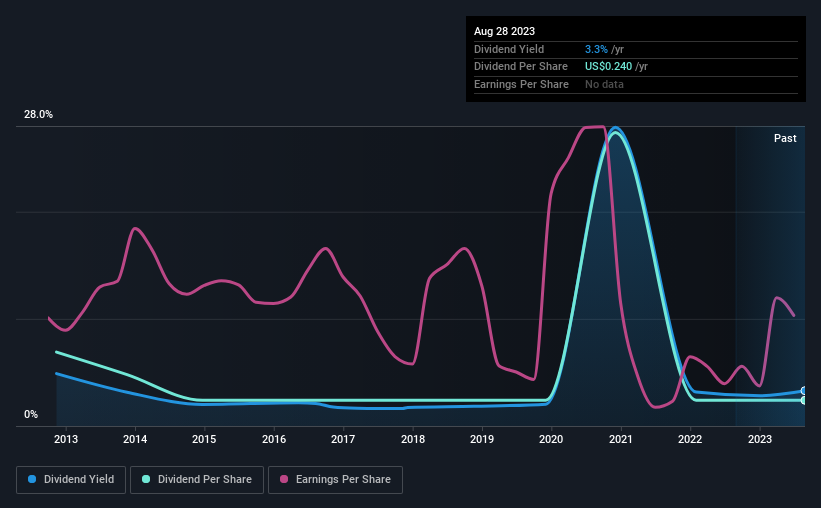Click the 2022 year label

click(x=690, y=438)
